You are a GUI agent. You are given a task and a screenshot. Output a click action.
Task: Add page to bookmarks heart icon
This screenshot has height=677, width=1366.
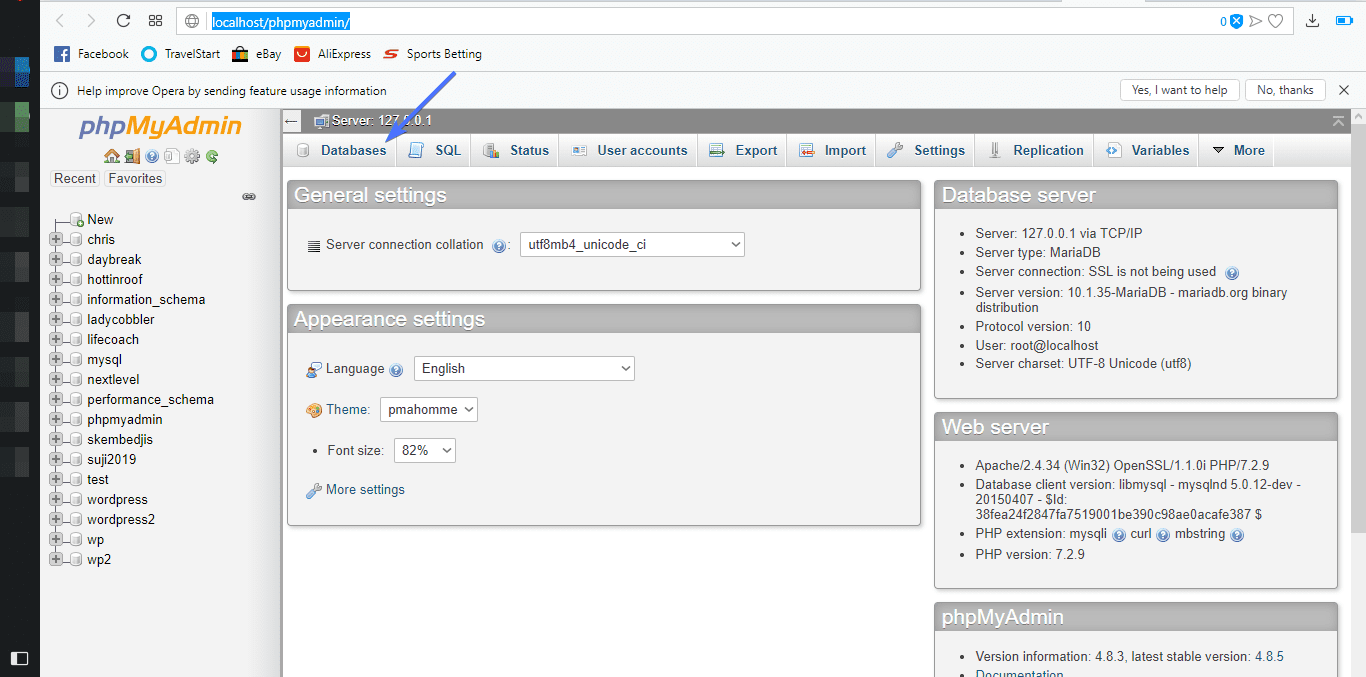[1276, 21]
